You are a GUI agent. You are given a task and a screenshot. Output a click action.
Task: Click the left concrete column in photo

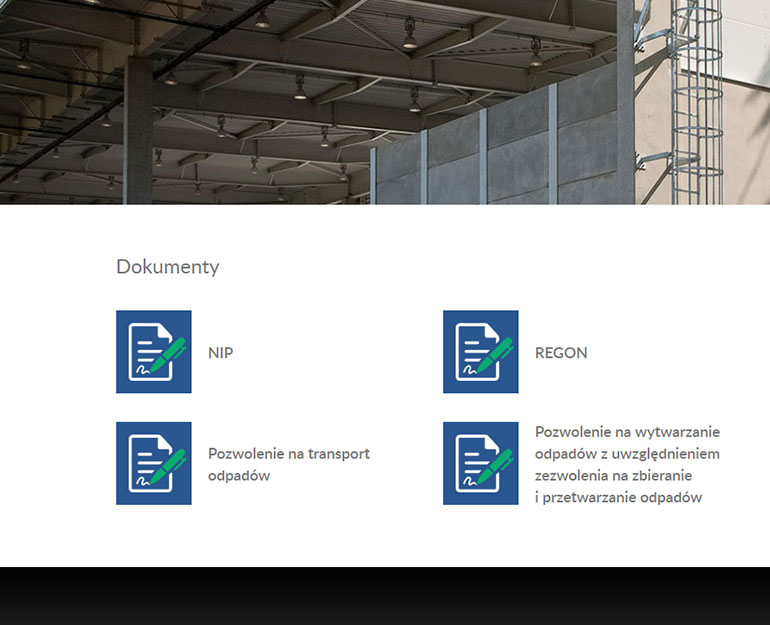(138, 130)
